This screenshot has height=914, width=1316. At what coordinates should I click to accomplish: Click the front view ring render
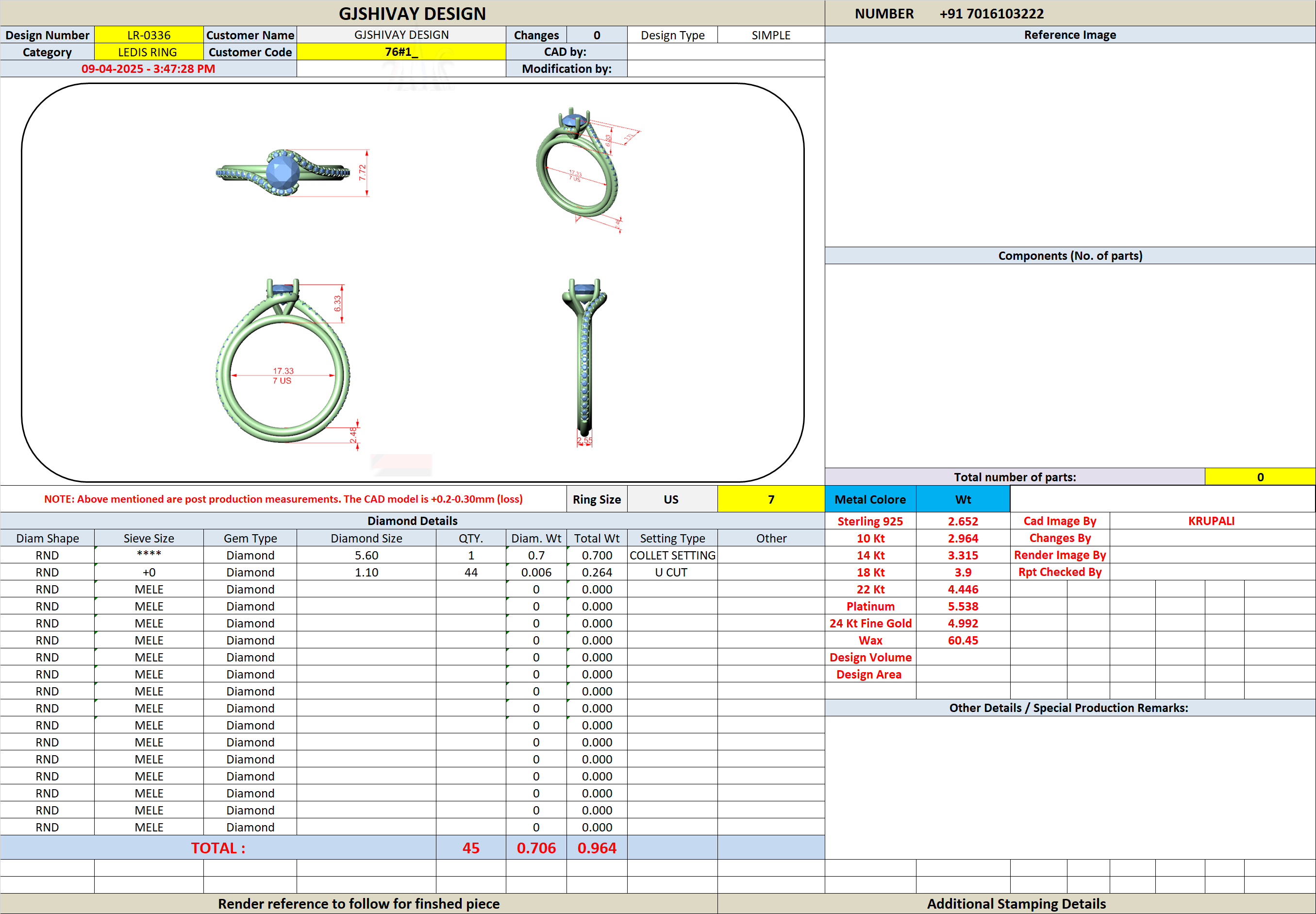point(283,361)
